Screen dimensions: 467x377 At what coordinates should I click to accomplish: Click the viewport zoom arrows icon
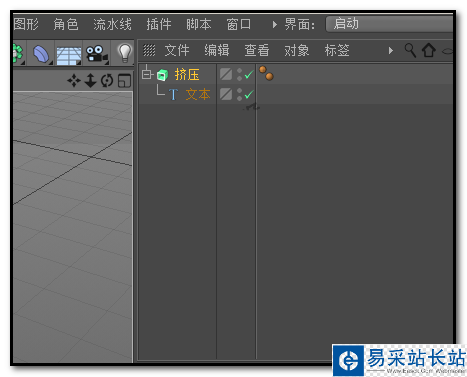point(90,81)
